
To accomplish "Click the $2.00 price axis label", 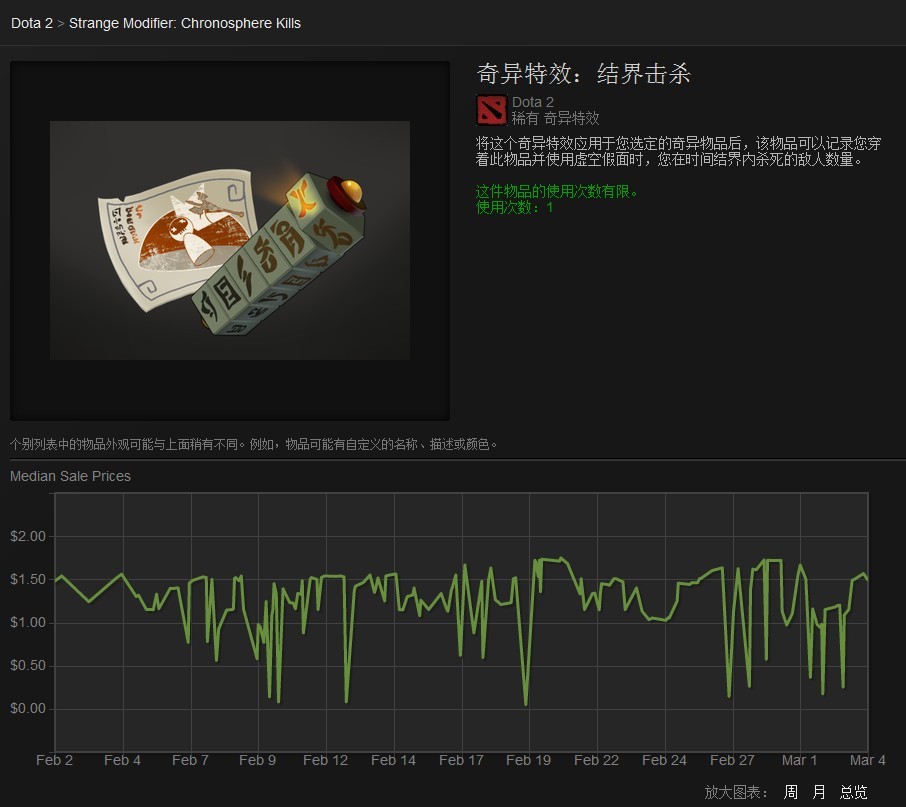I will (28, 536).
